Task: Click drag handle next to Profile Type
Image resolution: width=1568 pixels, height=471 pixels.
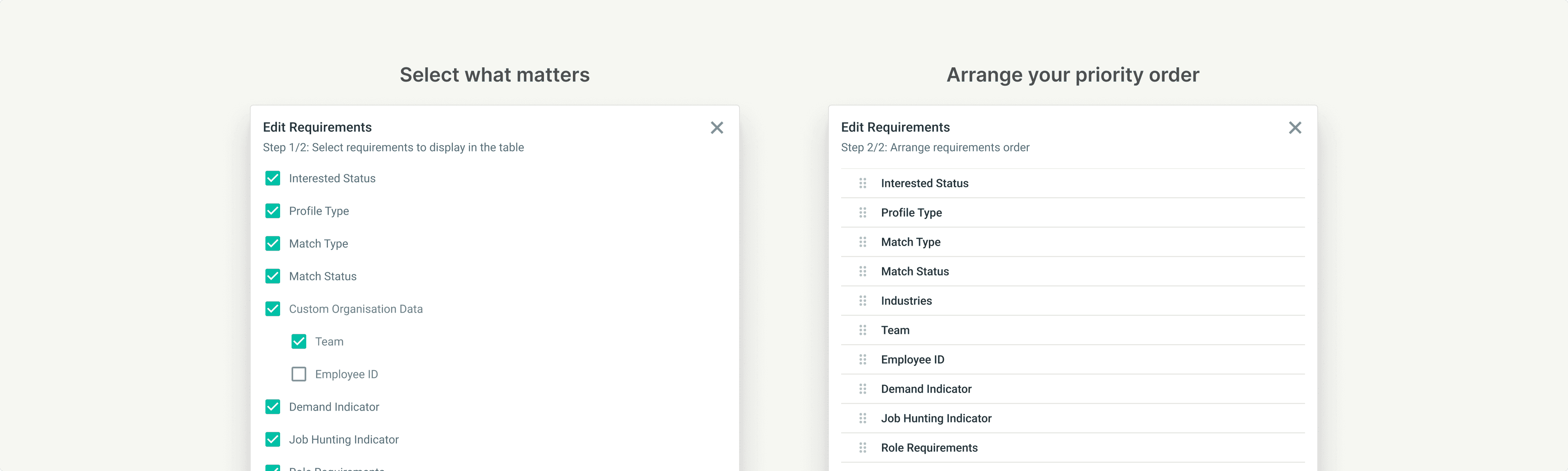Action: [x=862, y=212]
